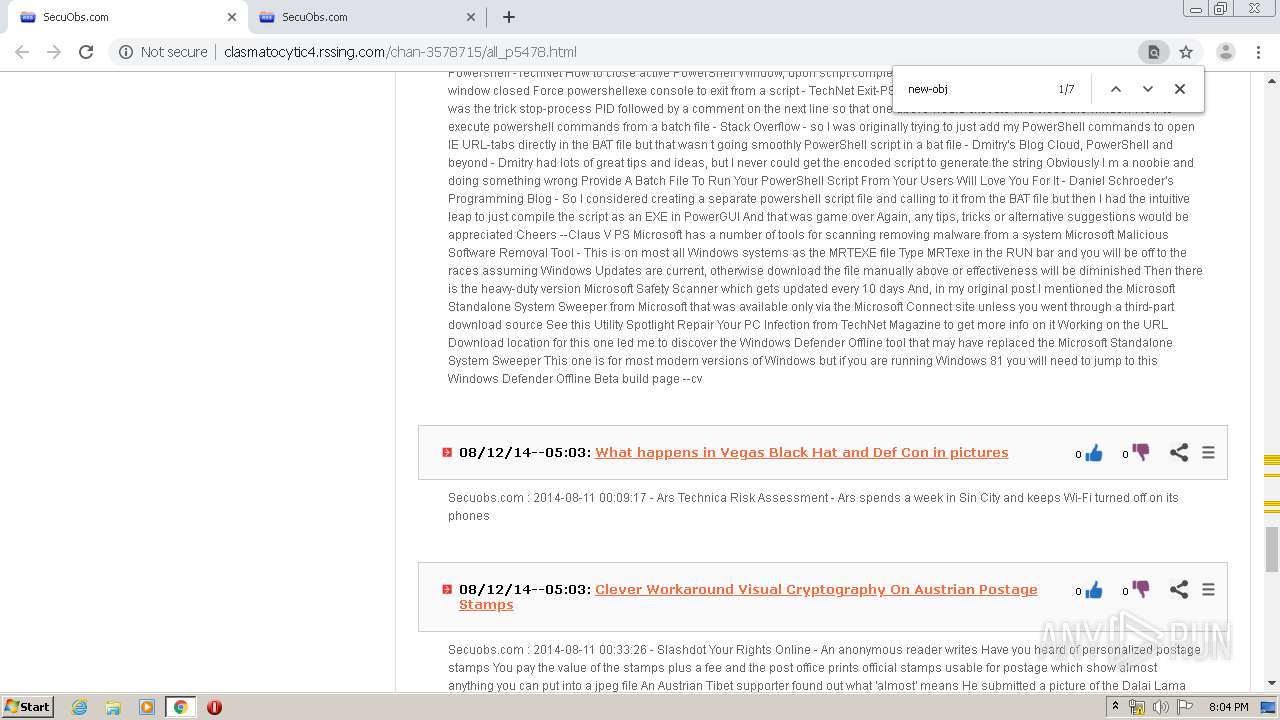Open menu for Vegas Black Hat post
Image resolution: width=1280 pixels, height=720 pixels.
(1208, 453)
